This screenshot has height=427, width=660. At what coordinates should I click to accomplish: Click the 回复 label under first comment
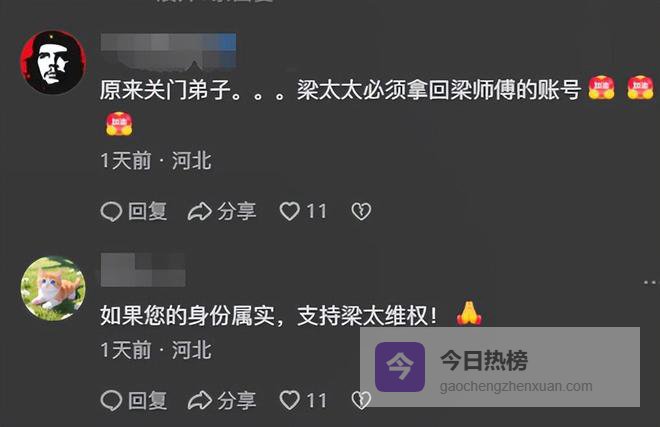pos(148,211)
